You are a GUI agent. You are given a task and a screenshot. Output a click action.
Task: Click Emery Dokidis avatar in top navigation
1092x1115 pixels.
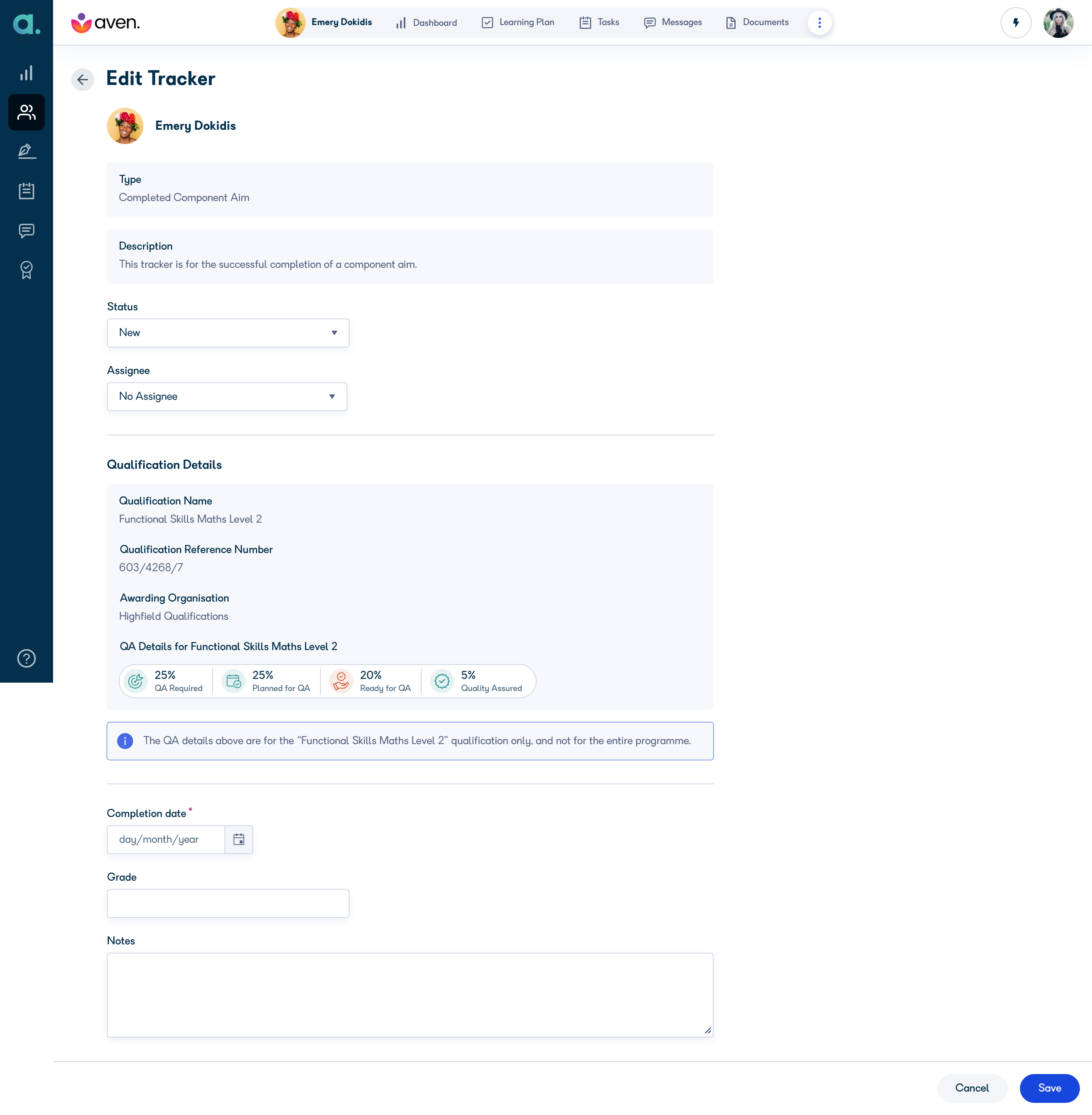290,22
